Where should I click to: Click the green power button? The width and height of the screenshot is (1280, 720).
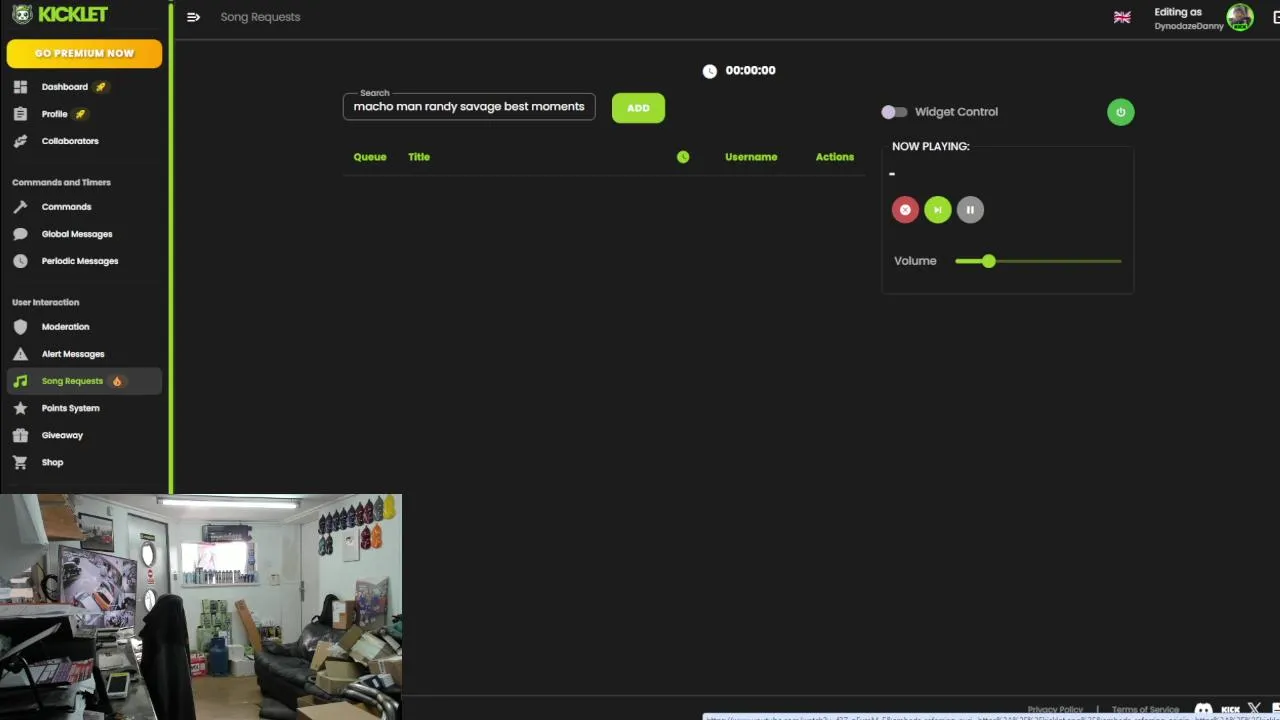tap(1120, 112)
